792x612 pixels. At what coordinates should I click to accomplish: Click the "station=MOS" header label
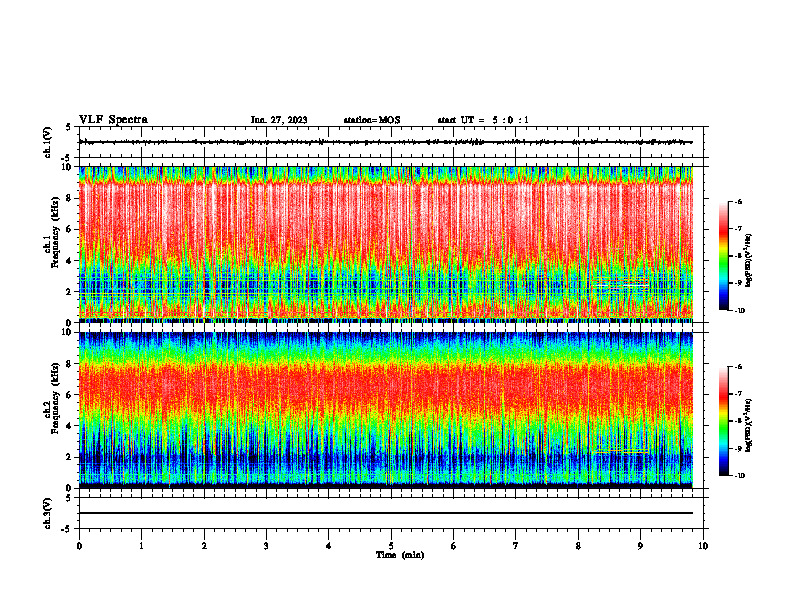tap(372, 120)
